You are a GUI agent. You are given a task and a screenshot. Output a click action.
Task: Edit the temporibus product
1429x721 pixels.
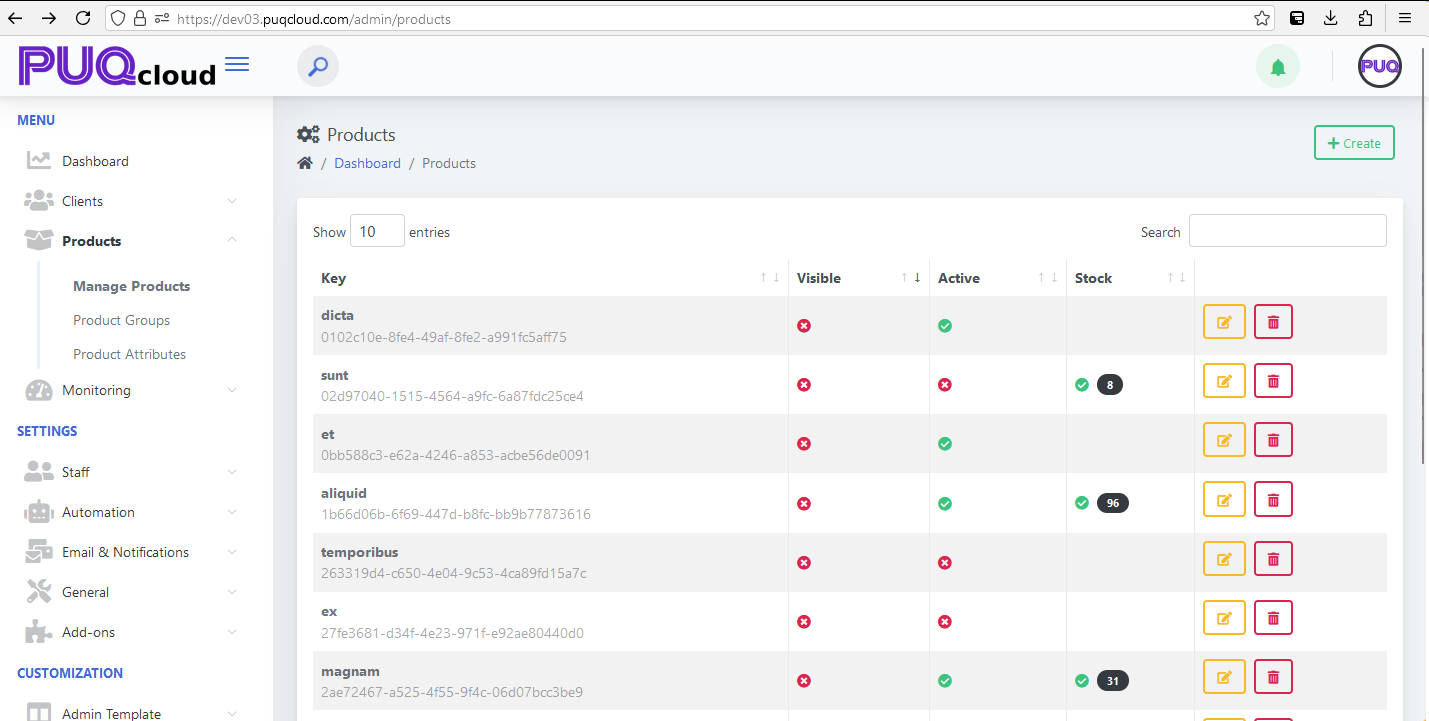pos(1224,559)
